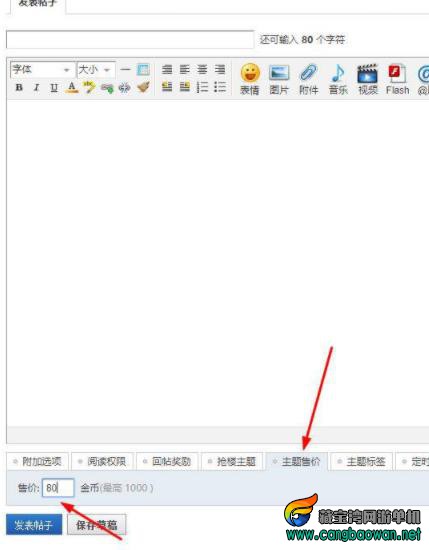Viewport: 429px width, 550px height.
Task: Insert an image with the 图片 icon
Action: (x=279, y=79)
